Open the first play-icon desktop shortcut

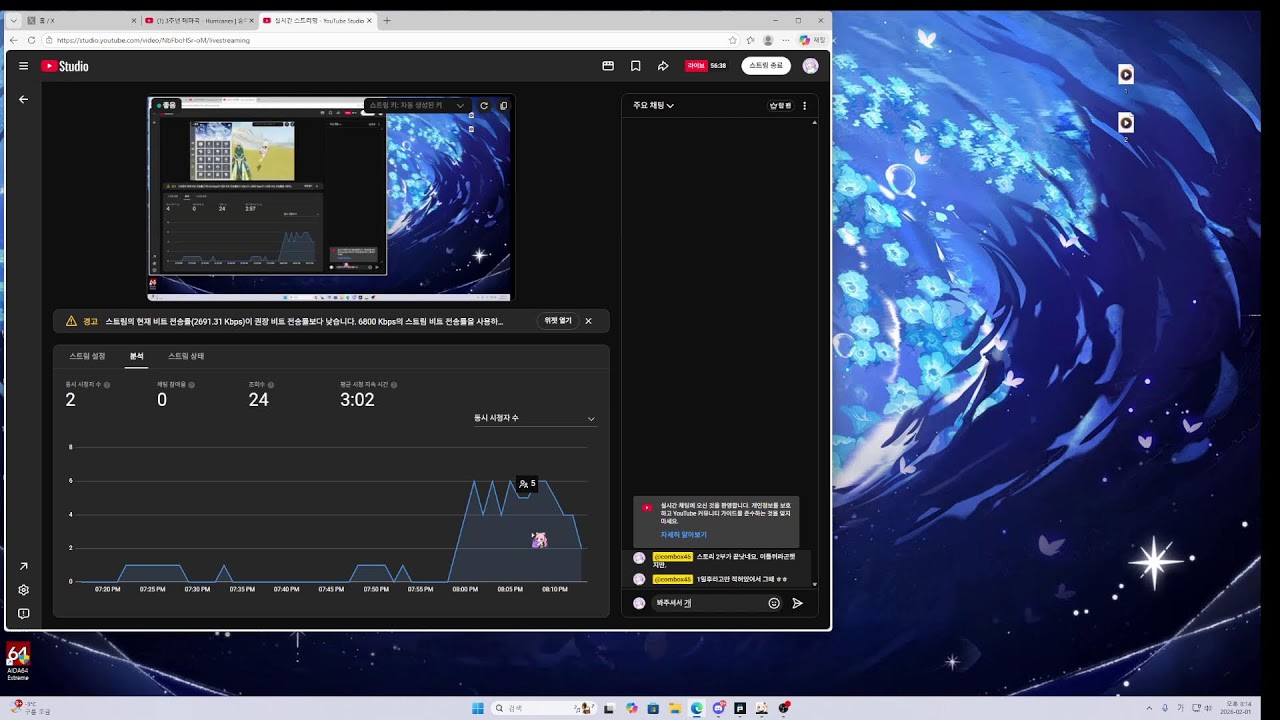point(1126,77)
